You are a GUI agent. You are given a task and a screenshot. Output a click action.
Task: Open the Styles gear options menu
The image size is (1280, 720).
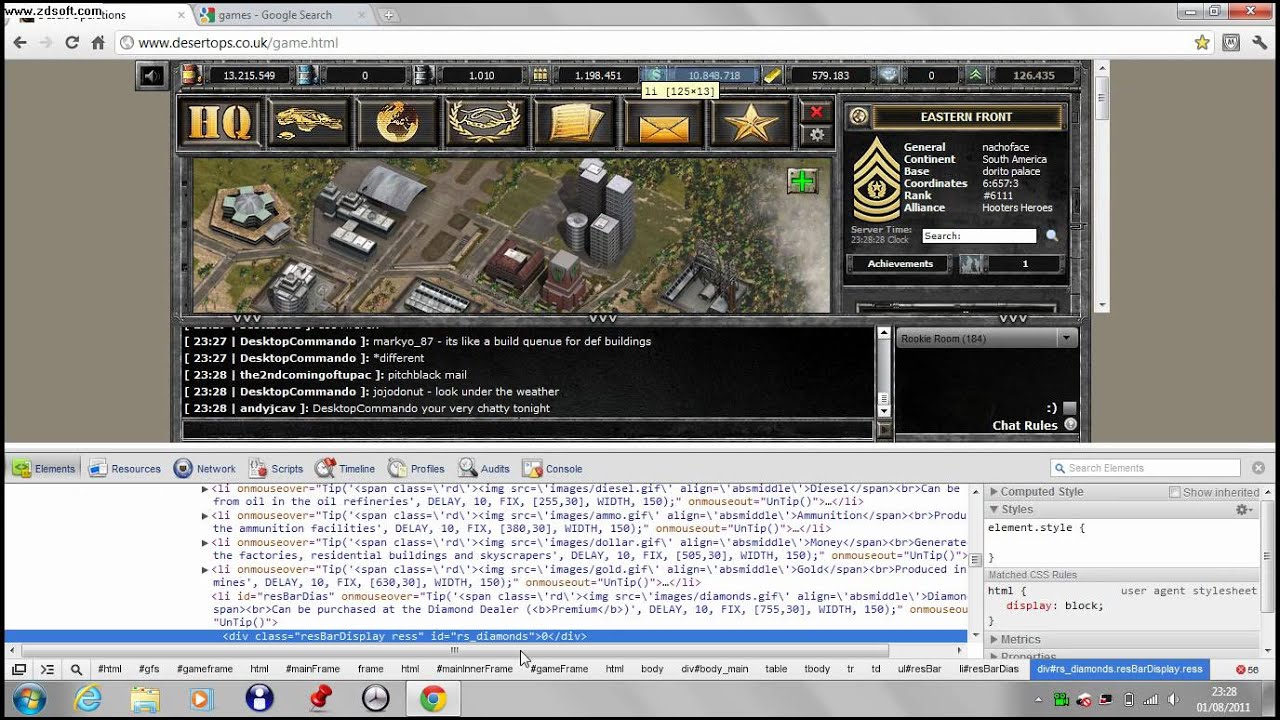point(1243,510)
